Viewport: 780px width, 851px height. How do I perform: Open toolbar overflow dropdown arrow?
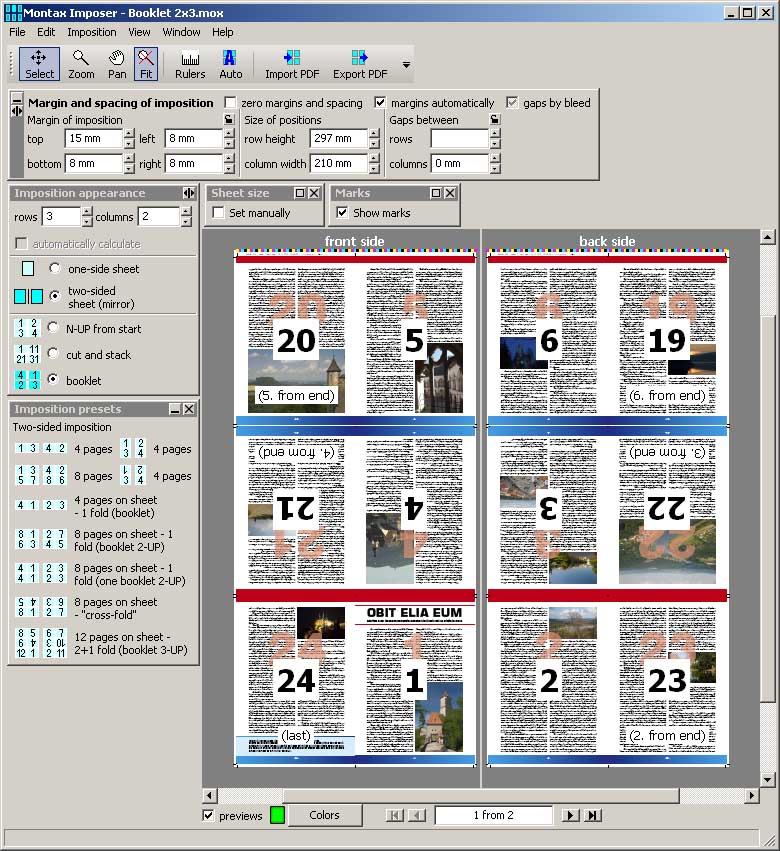coord(406,65)
